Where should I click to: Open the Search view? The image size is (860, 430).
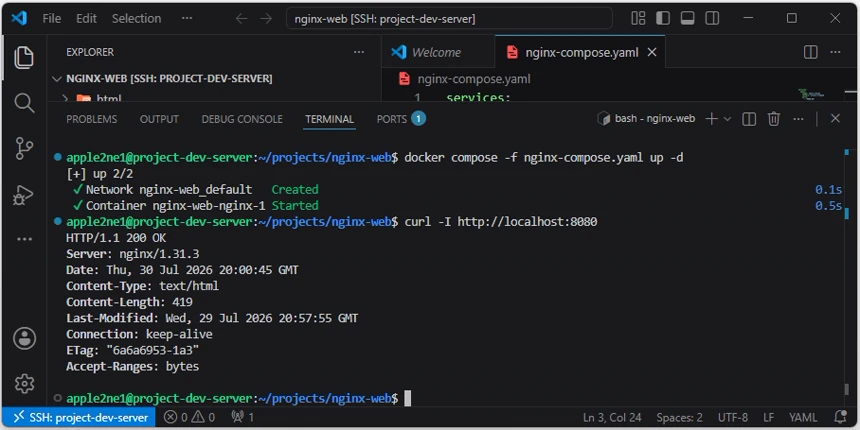[x=24, y=103]
